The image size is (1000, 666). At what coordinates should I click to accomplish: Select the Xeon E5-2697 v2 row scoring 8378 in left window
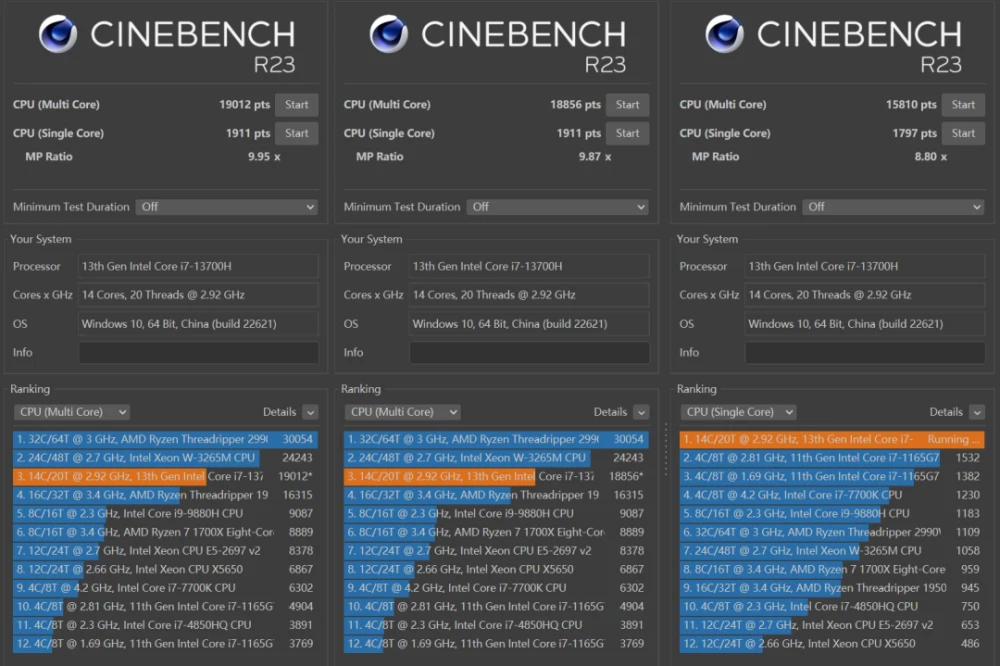(165, 551)
